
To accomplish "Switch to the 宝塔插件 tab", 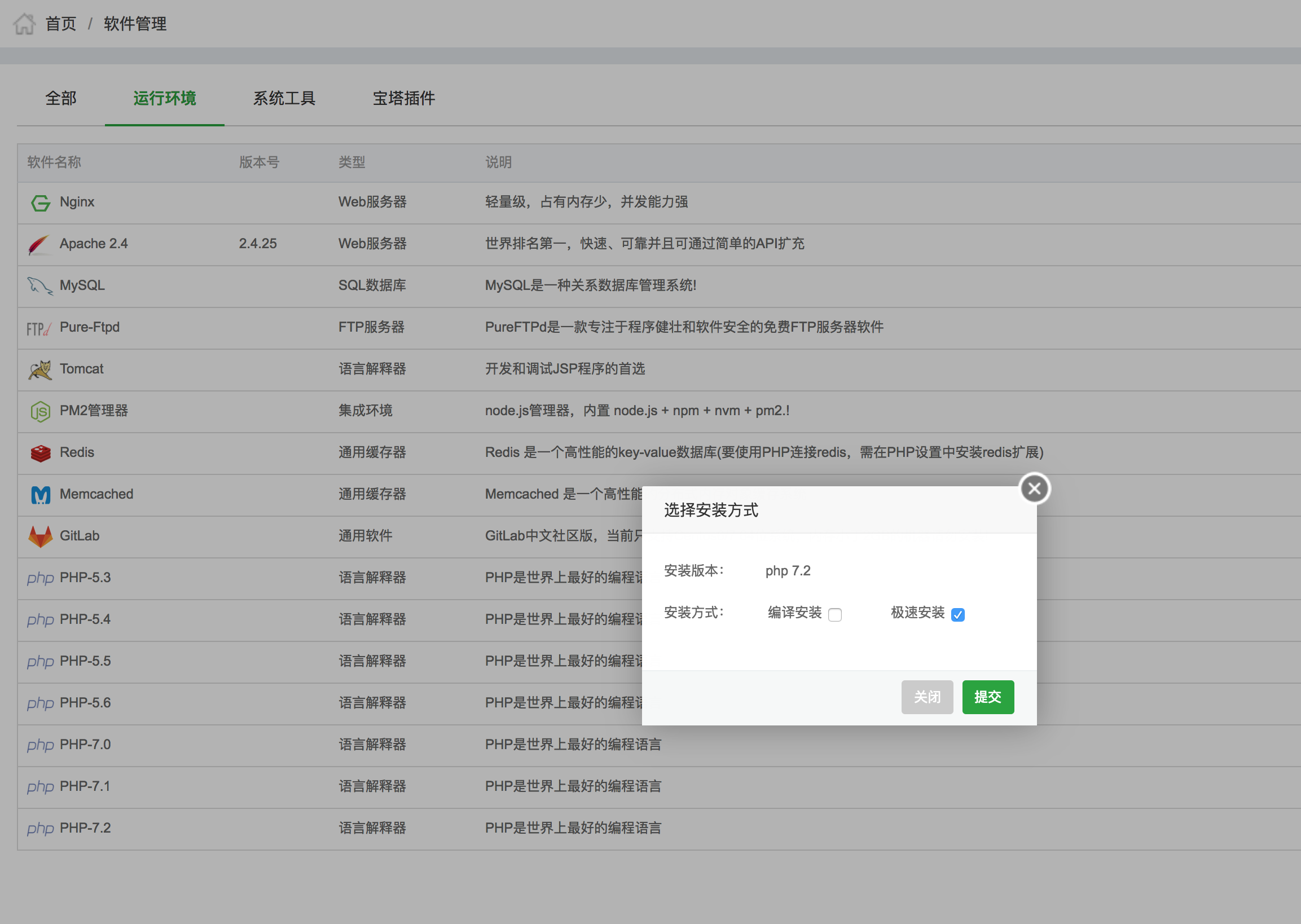I will [403, 98].
